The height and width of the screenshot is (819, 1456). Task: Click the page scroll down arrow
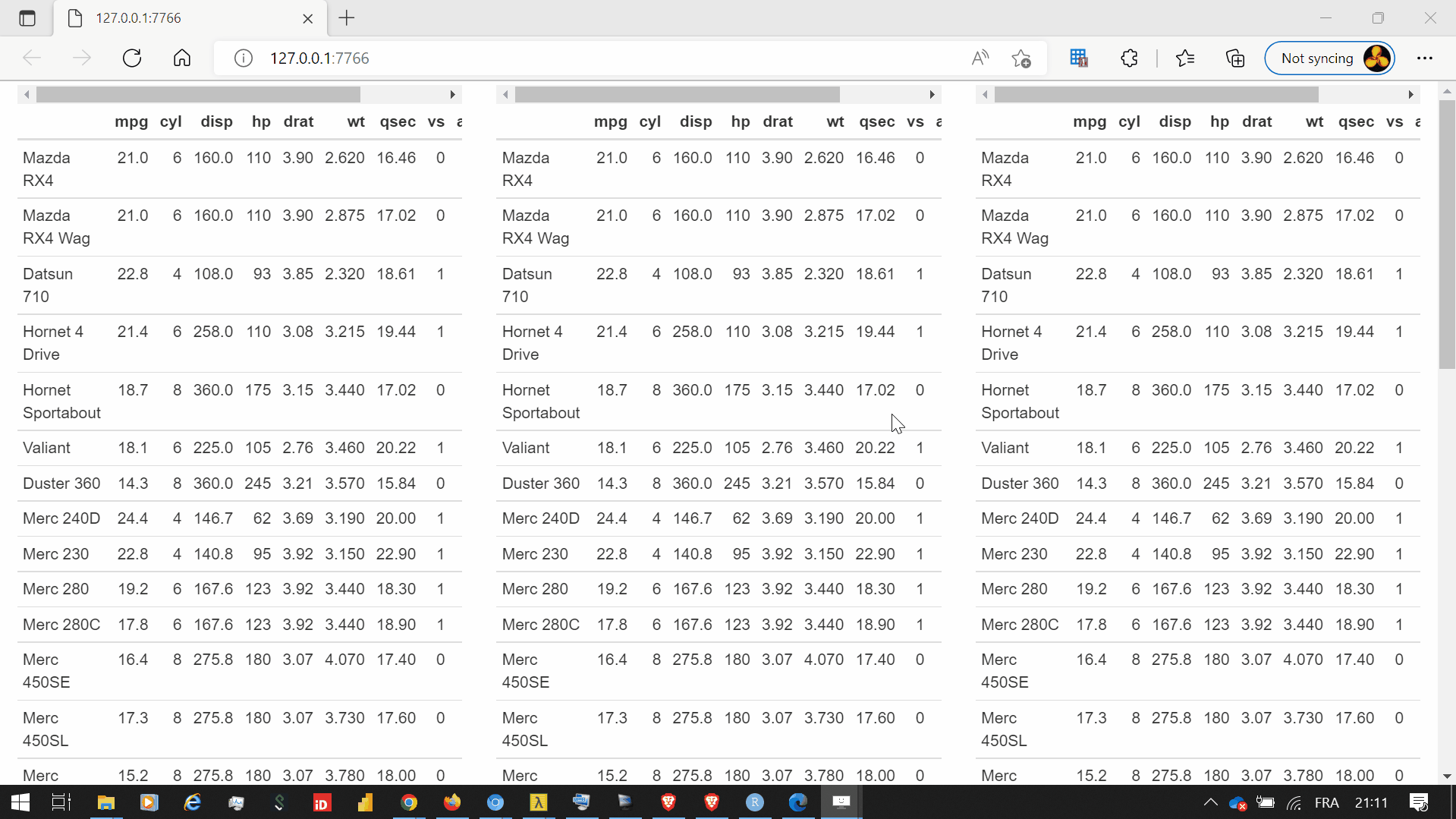(x=1447, y=776)
